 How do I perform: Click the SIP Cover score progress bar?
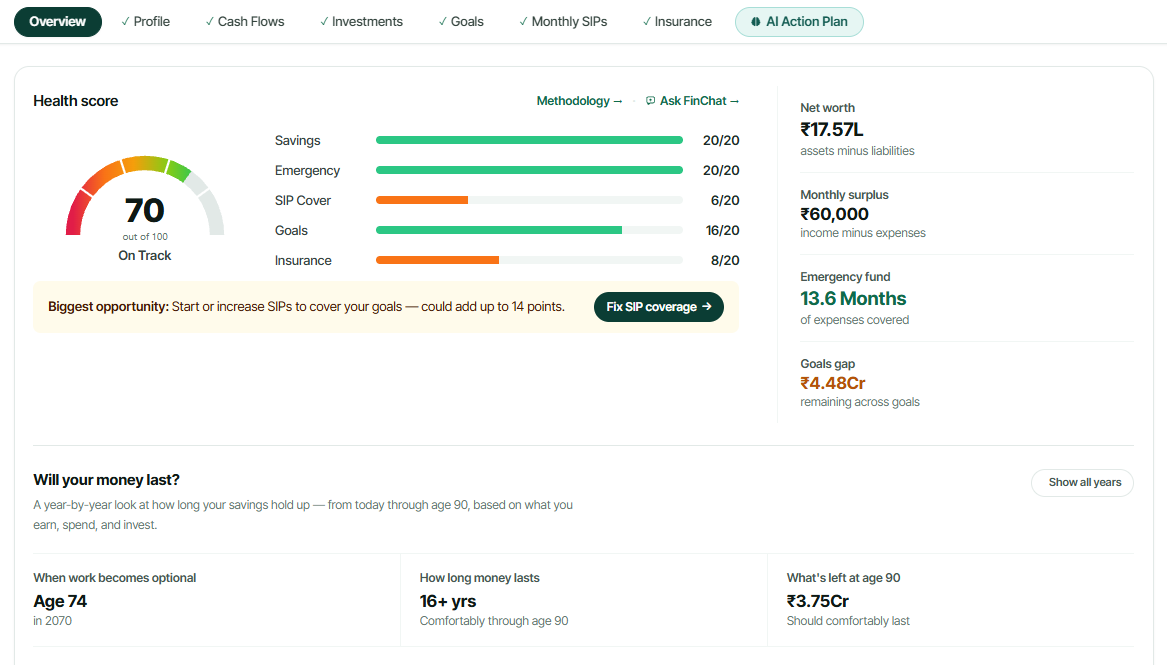[529, 200]
